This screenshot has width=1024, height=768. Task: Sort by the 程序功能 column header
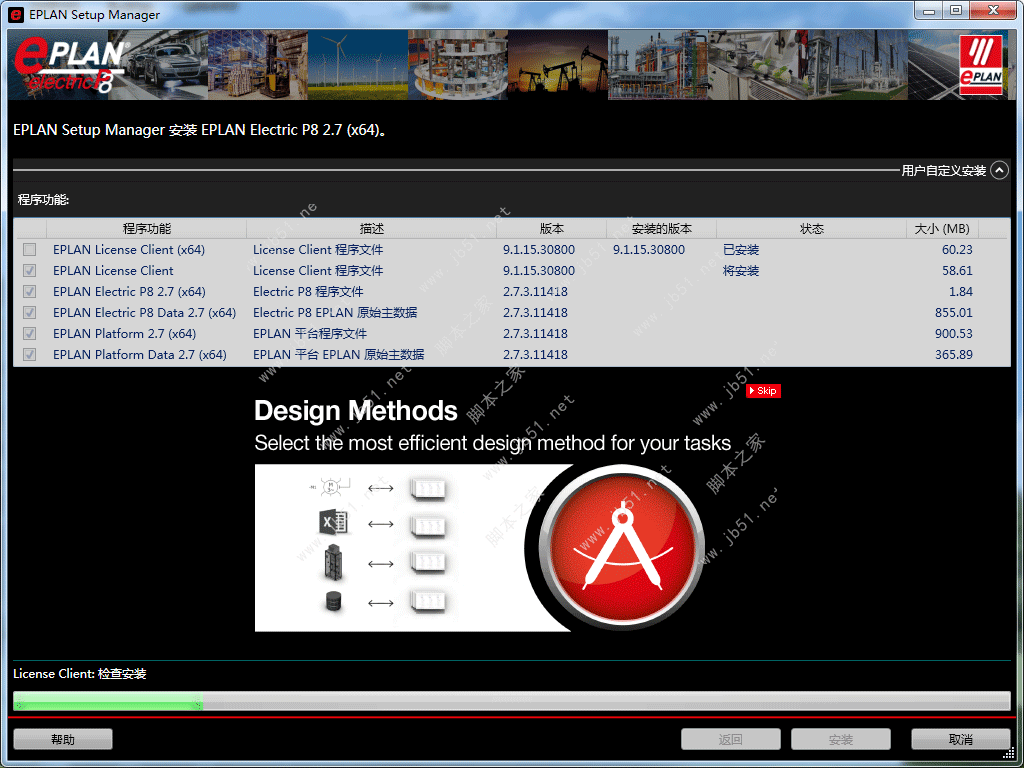[147, 229]
